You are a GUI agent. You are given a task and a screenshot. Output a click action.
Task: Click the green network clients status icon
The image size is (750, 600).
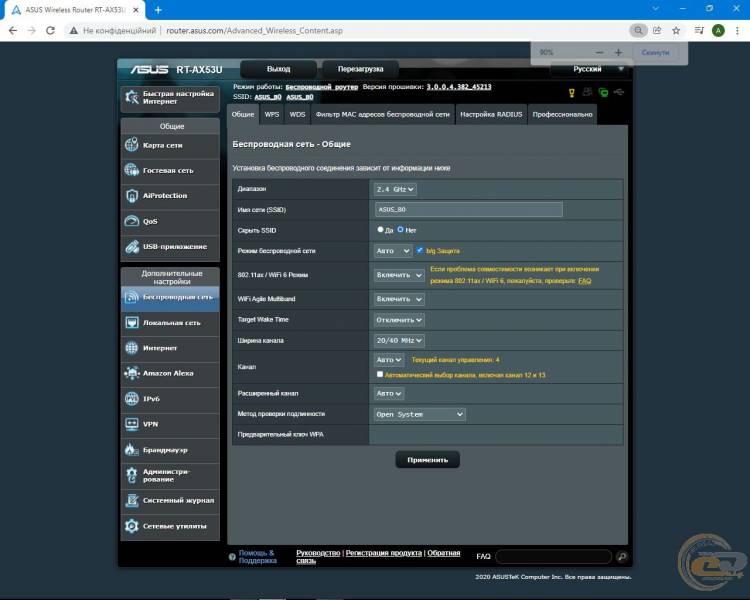pyautogui.click(x=604, y=92)
